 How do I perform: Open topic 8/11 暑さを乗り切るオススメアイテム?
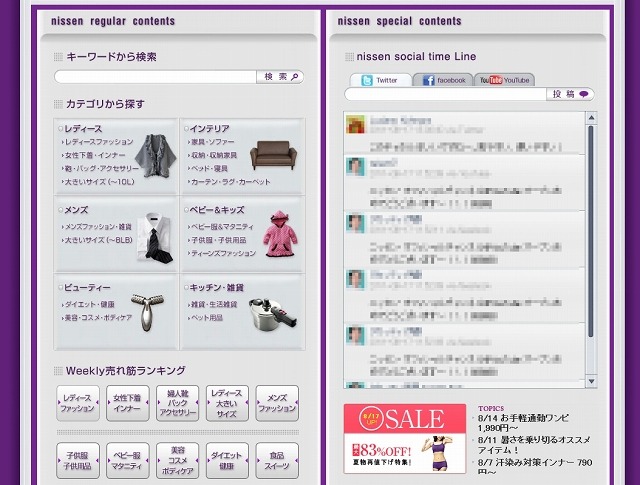click(534, 445)
